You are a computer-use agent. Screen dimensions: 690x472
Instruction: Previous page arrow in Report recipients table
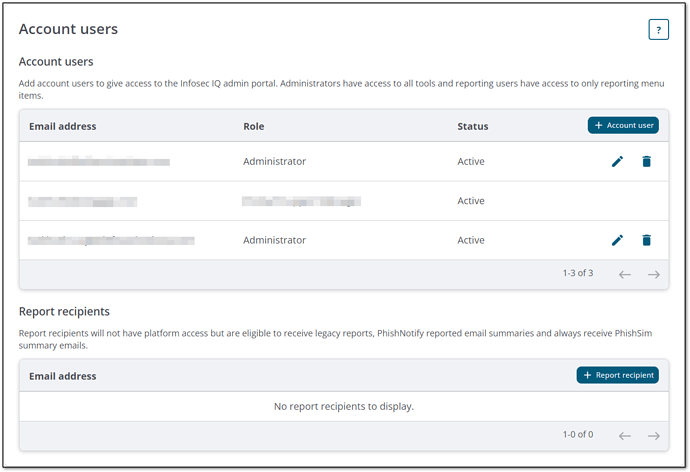tap(625, 435)
